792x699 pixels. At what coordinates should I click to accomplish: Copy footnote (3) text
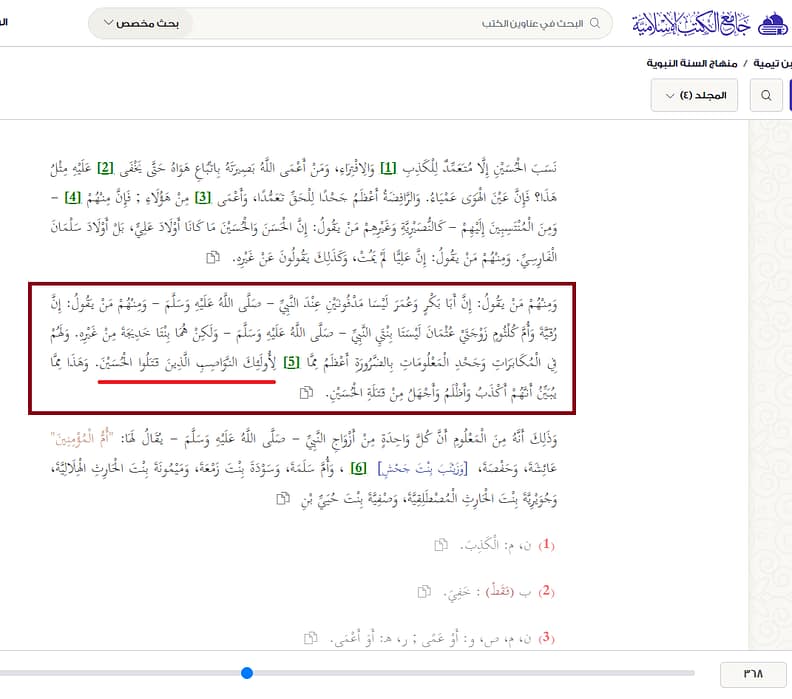coord(311,638)
